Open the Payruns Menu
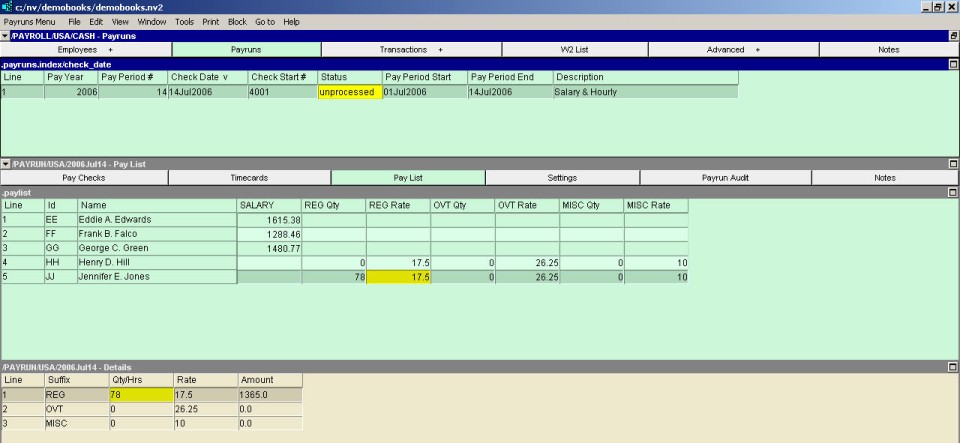The height and width of the screenshot is (443, 960). (x=30, y=21)
